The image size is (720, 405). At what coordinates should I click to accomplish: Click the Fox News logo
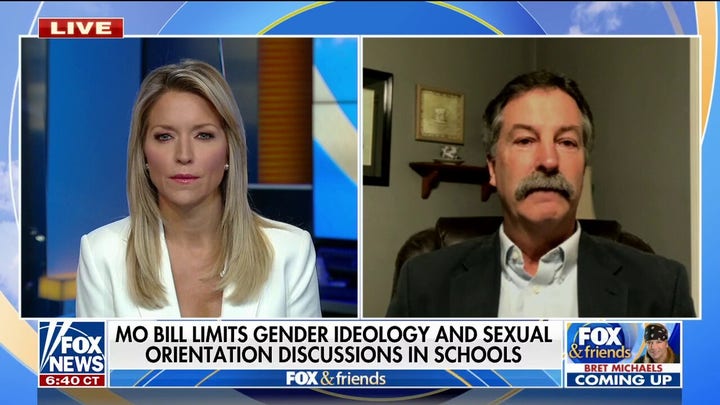point(72,348)
